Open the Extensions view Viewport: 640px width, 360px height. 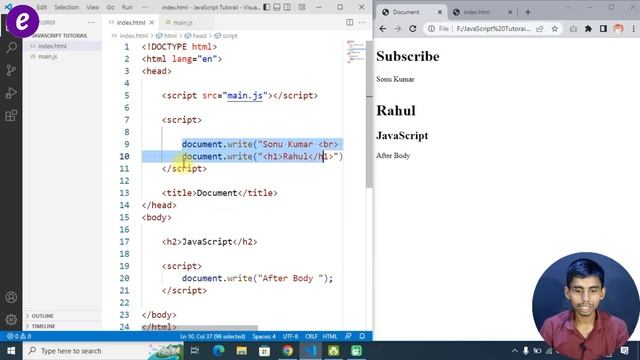11,116
